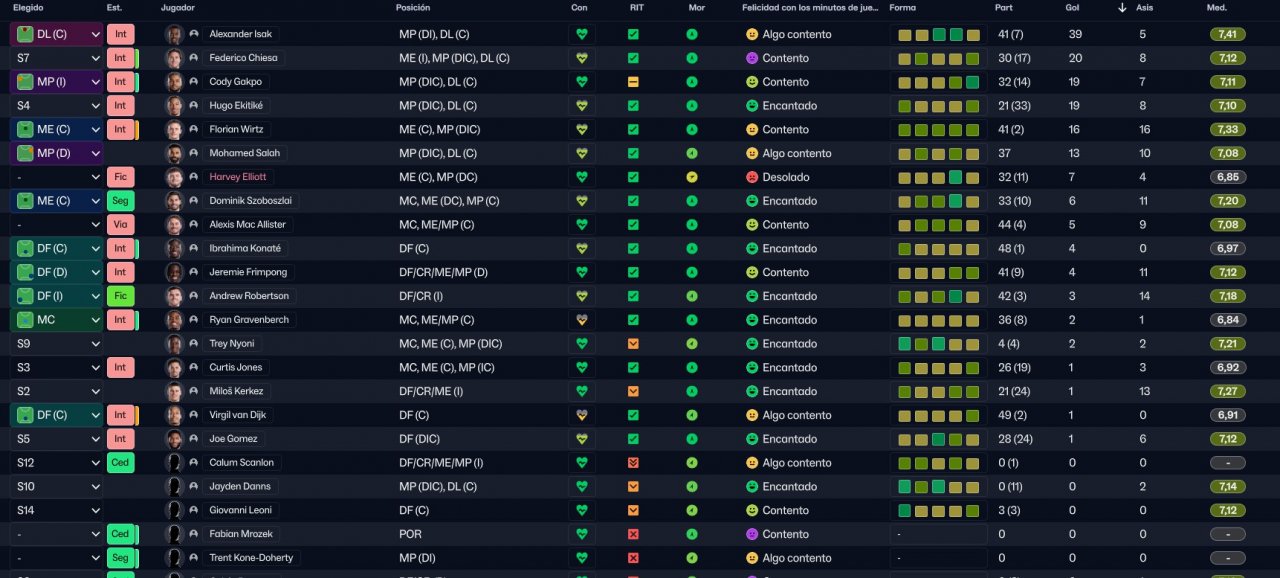
Task: Open the MC selection dropdown for Gravenberch
Action: coord(57,320)
